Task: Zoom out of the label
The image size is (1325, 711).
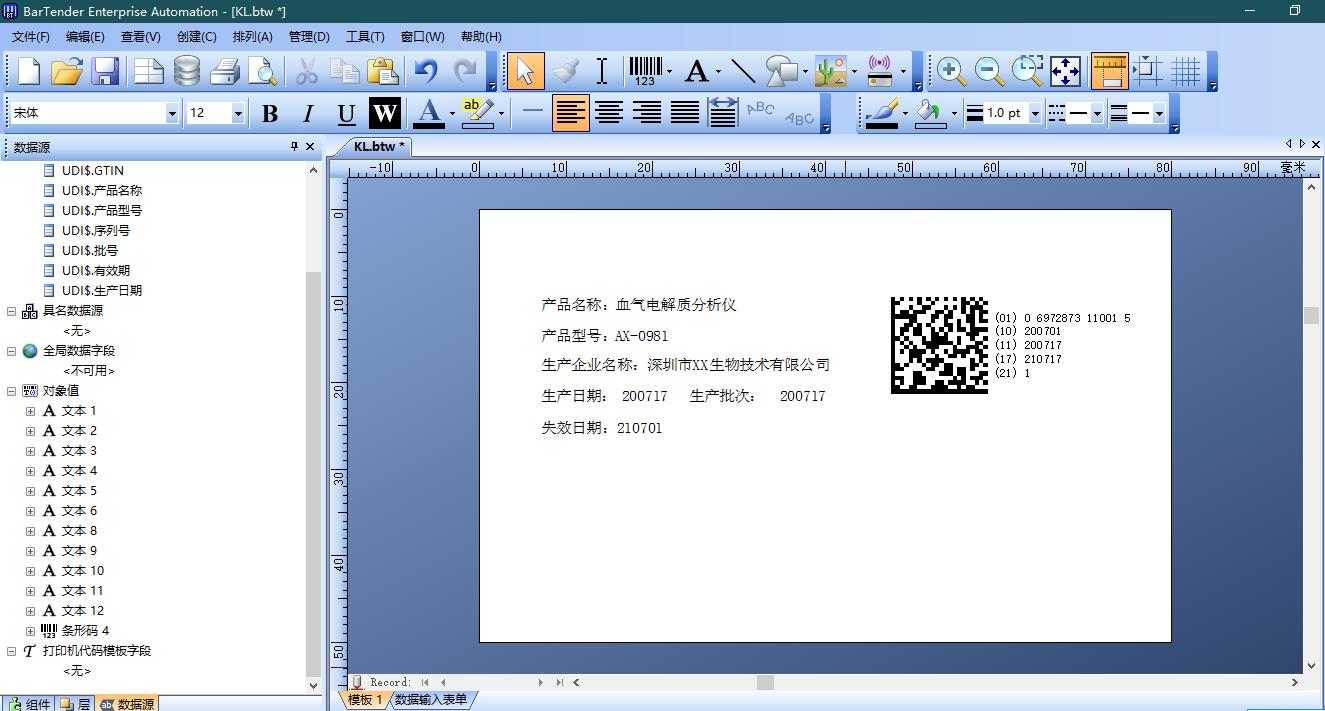Action: (989, 71)
